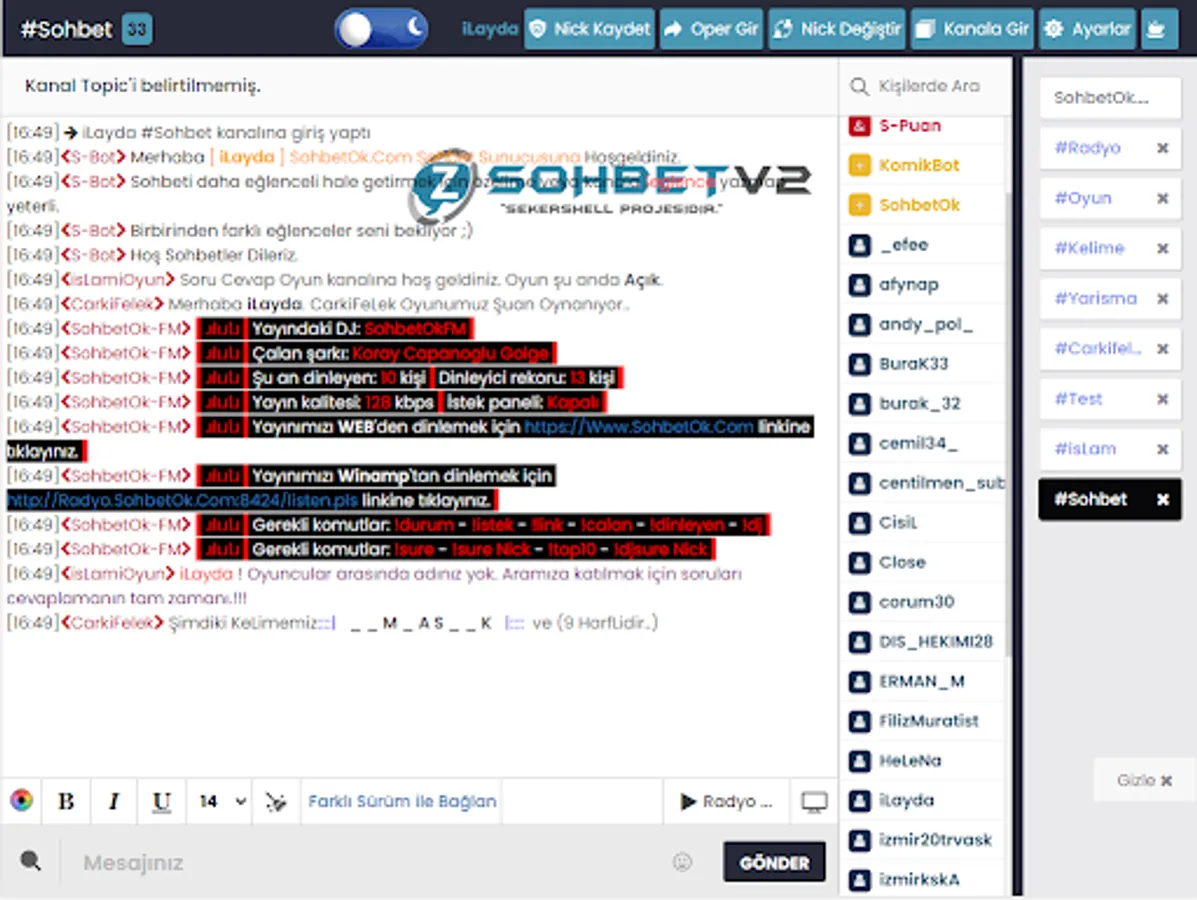Click the CisiL user avatar icon
This screenshot has height=900, width=1197.
(860, 523)
